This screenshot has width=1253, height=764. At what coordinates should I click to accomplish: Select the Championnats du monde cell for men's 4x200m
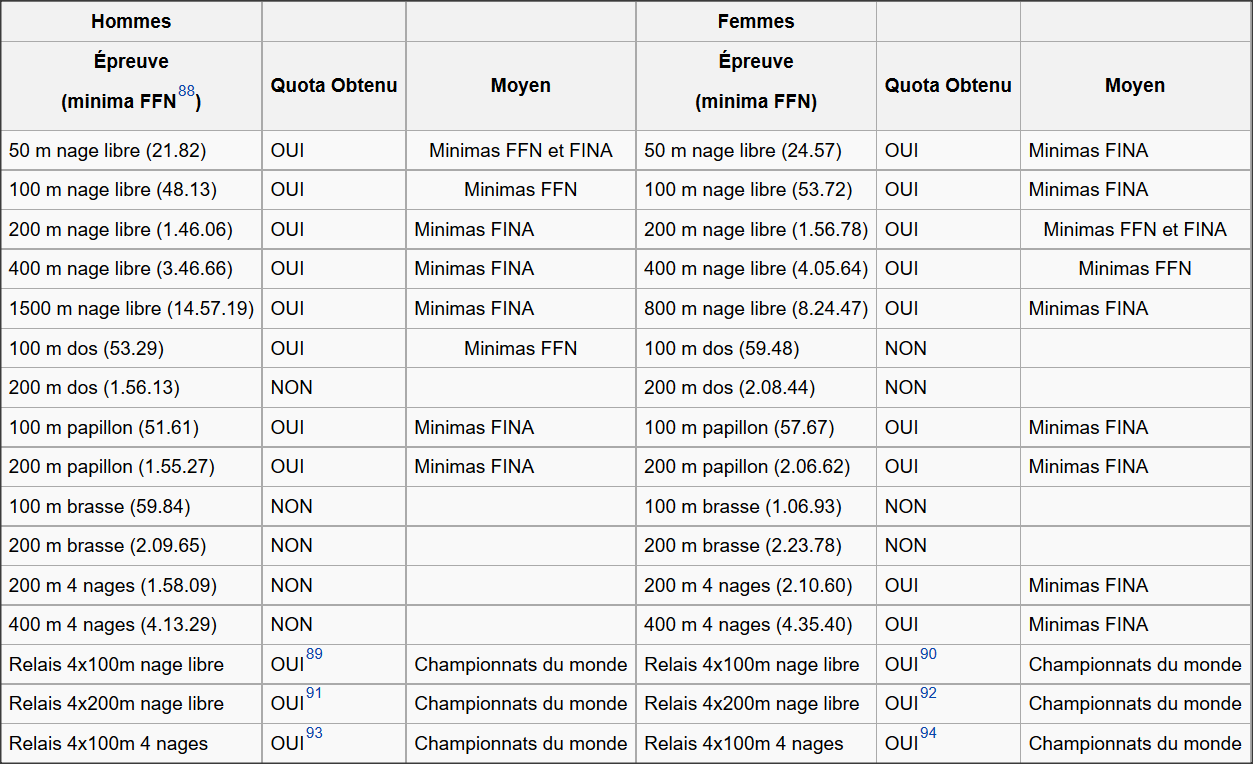[x=520, y=703]
